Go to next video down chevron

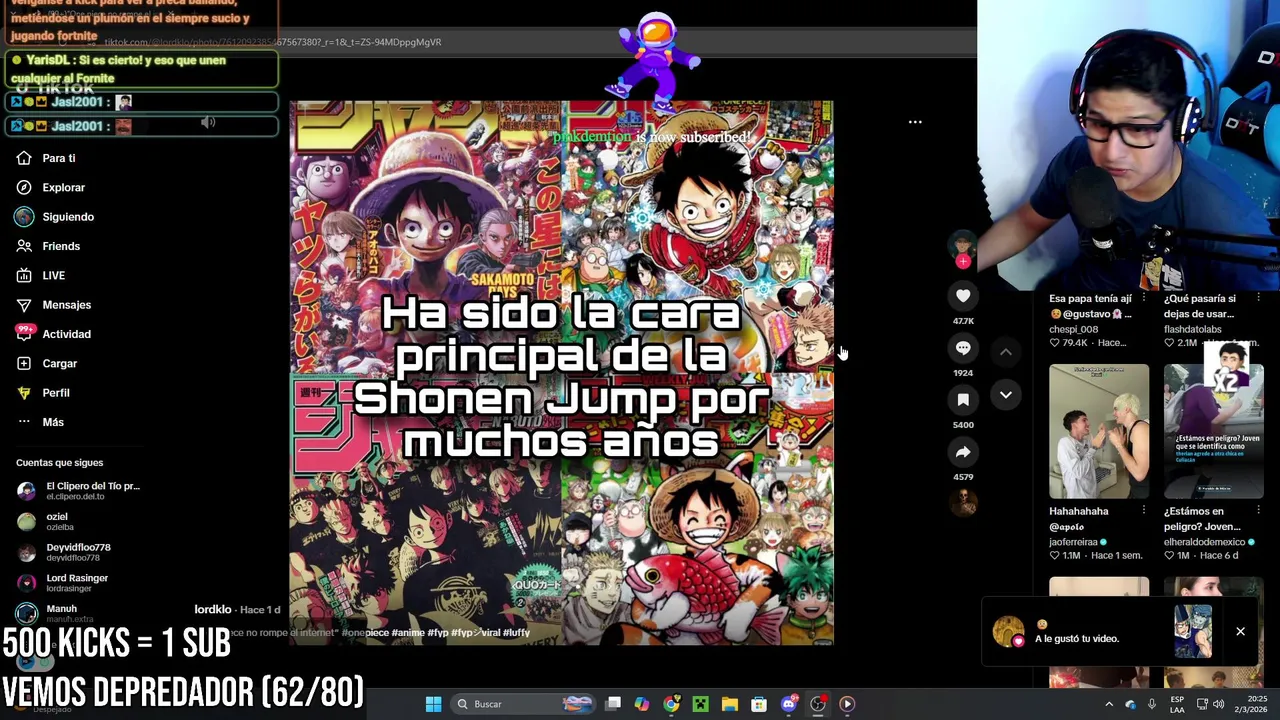[x=1006, y=395]
